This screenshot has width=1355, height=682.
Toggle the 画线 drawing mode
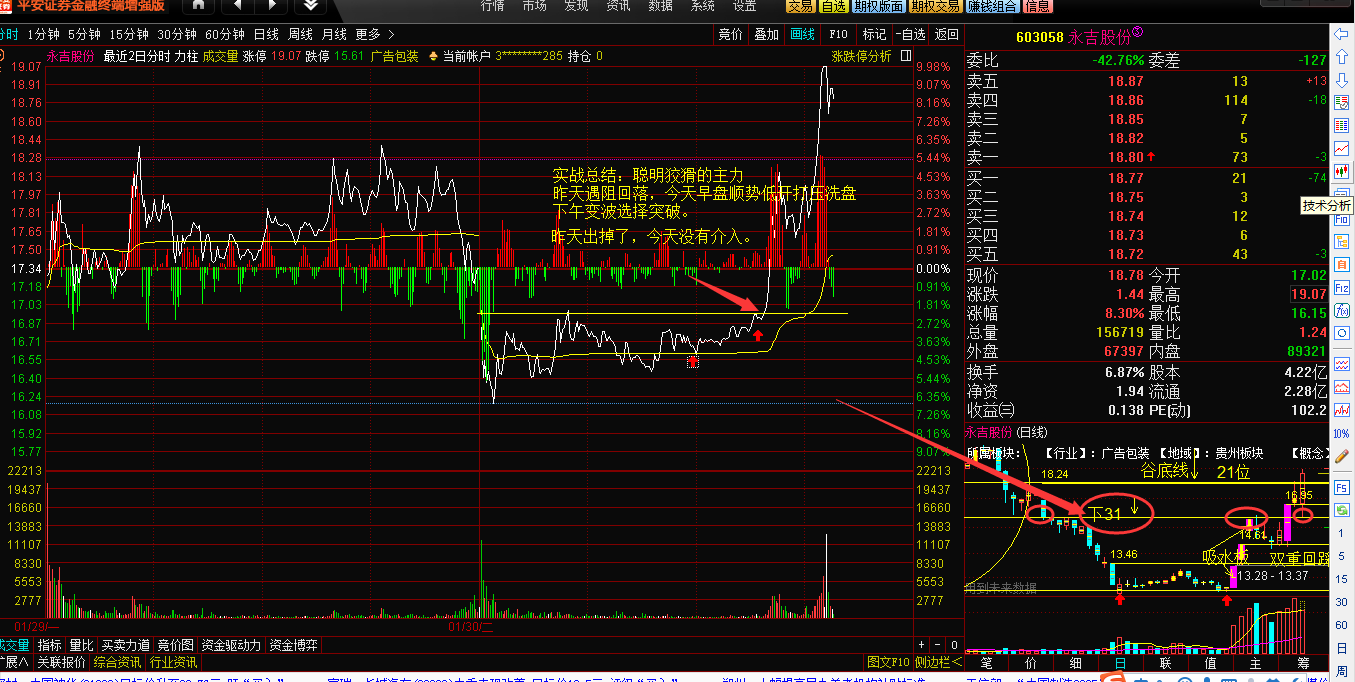[802, 34]
